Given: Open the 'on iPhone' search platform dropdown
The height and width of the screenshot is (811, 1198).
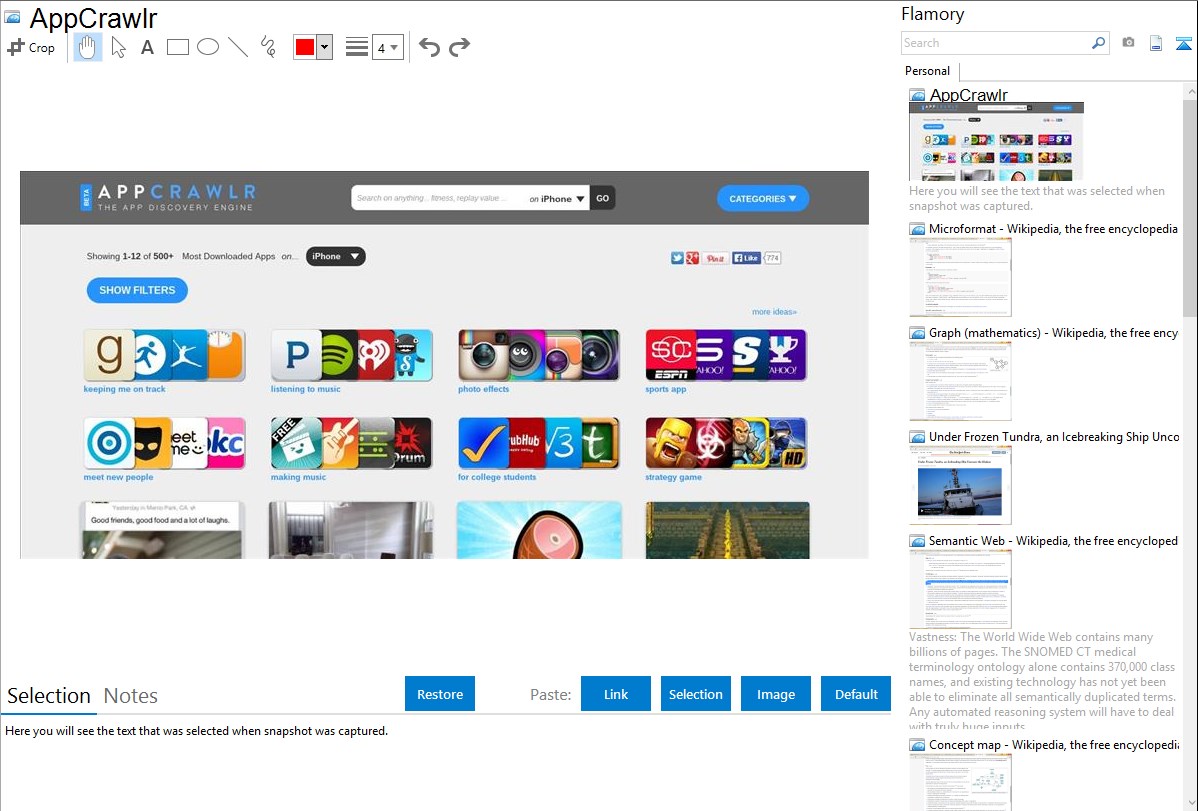Looking at the screenshot, I should pos(557,199).
